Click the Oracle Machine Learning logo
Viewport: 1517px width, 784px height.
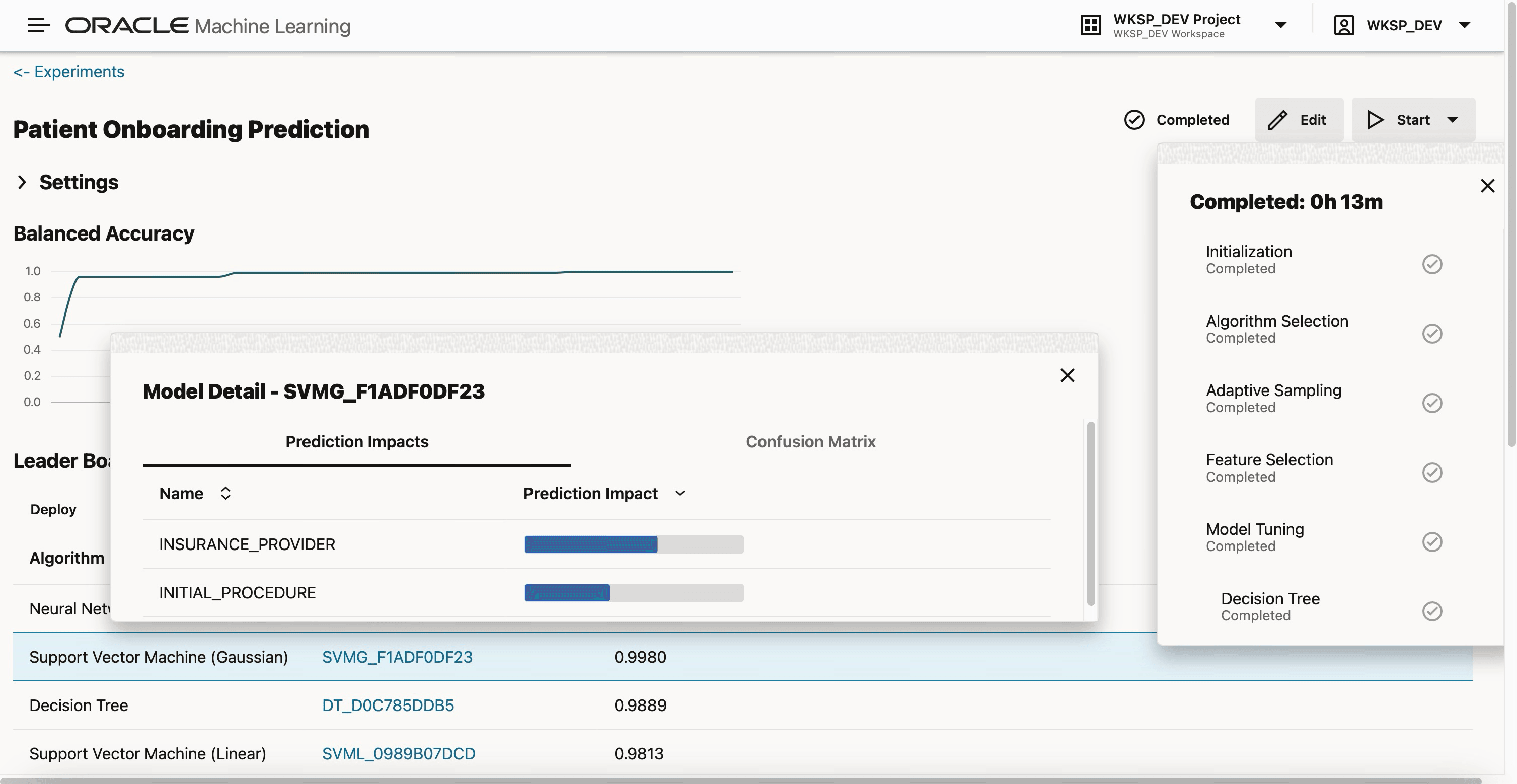pyautogui.click(x=207, y=26)
